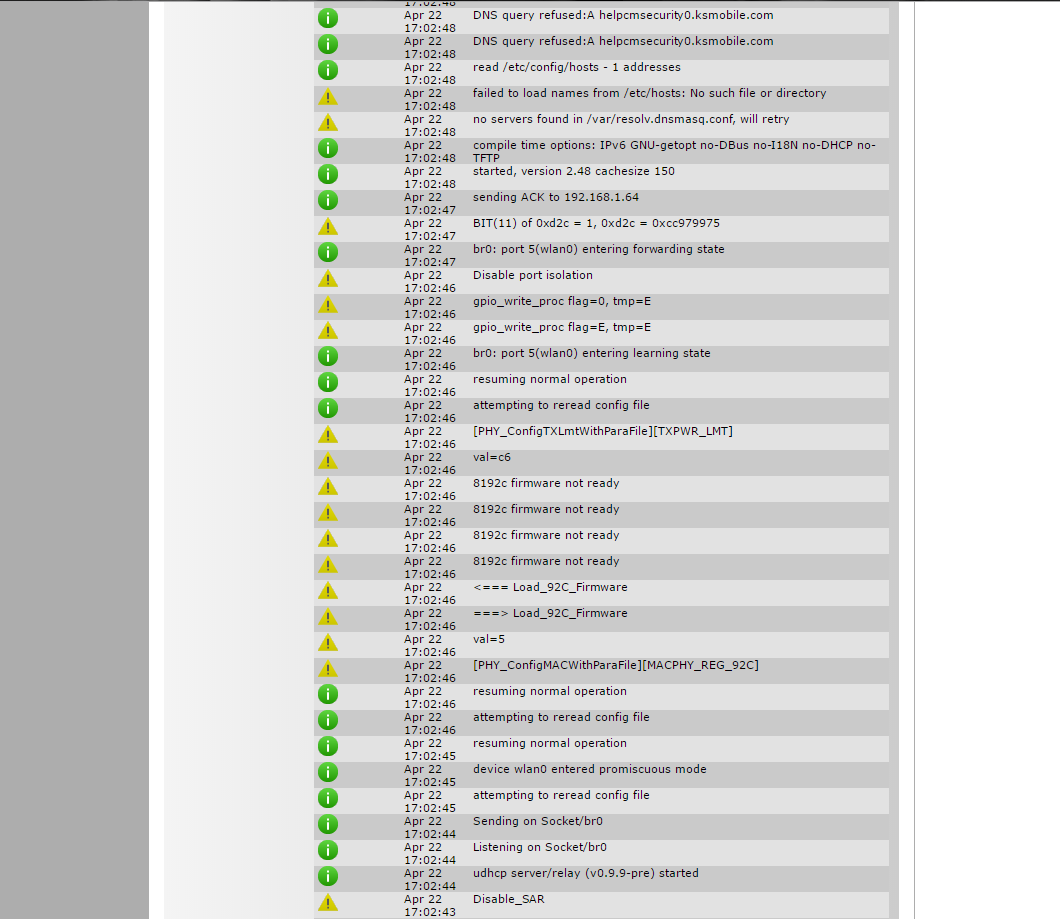The image size is (1060, 919).
Task: Click warning icon beside '[TXPWR_LMT]' entry
Action: coord(328,435)
